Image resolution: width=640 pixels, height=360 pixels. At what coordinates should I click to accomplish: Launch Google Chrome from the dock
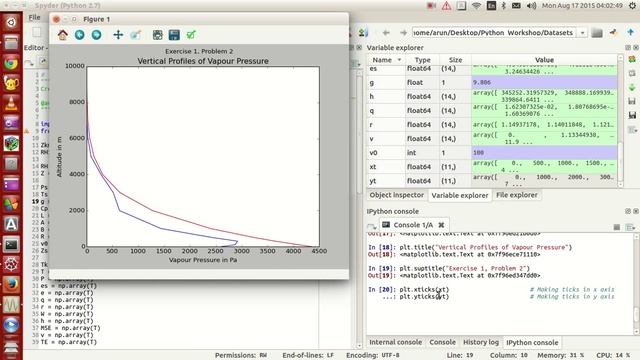pyautogui.click(x=11, y=63)
